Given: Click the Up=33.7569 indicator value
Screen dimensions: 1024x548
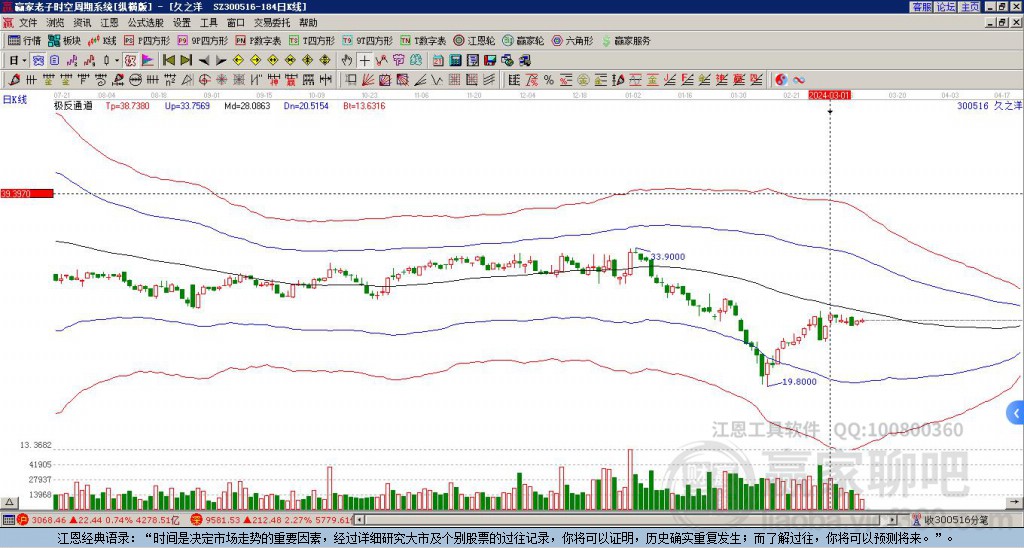Looking at the screenshot, I should click(x=187, y=105).
